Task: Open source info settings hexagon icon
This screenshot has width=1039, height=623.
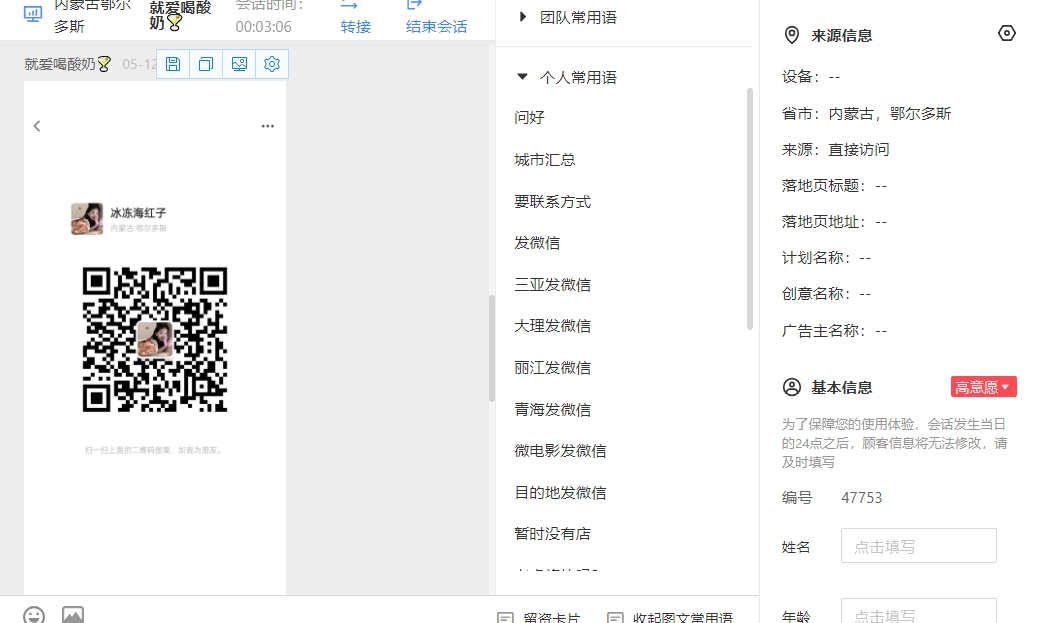Action: pos(1007,33)
